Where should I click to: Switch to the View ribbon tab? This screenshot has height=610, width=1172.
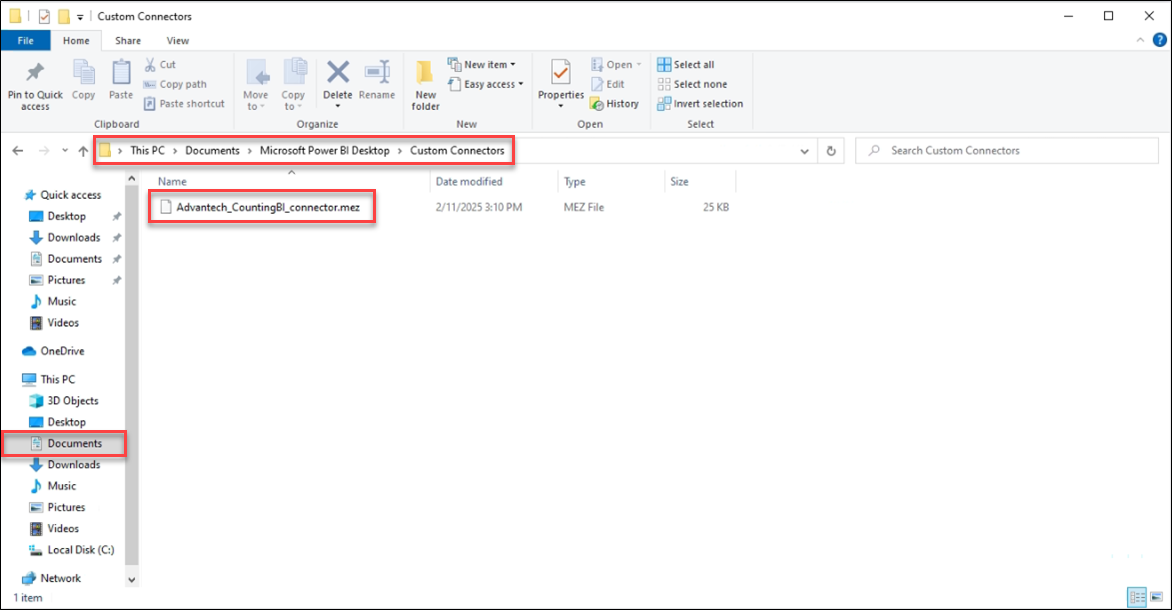178,41
